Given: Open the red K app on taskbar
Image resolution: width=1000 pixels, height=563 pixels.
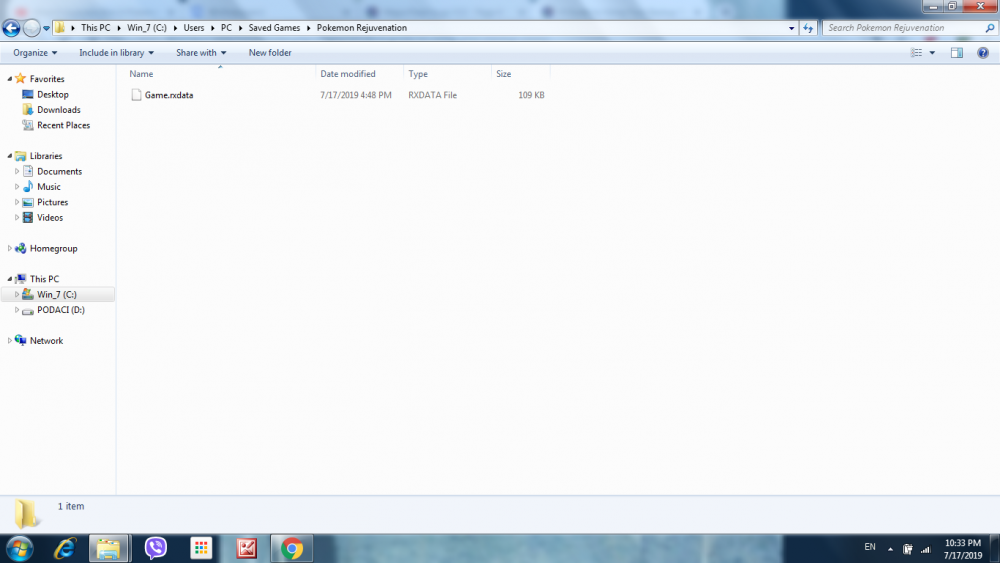Looking at the screenshot, I should 247,548.
